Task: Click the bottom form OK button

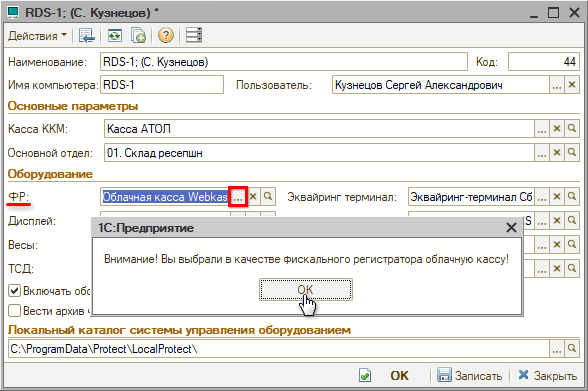Action: (399, 375)
